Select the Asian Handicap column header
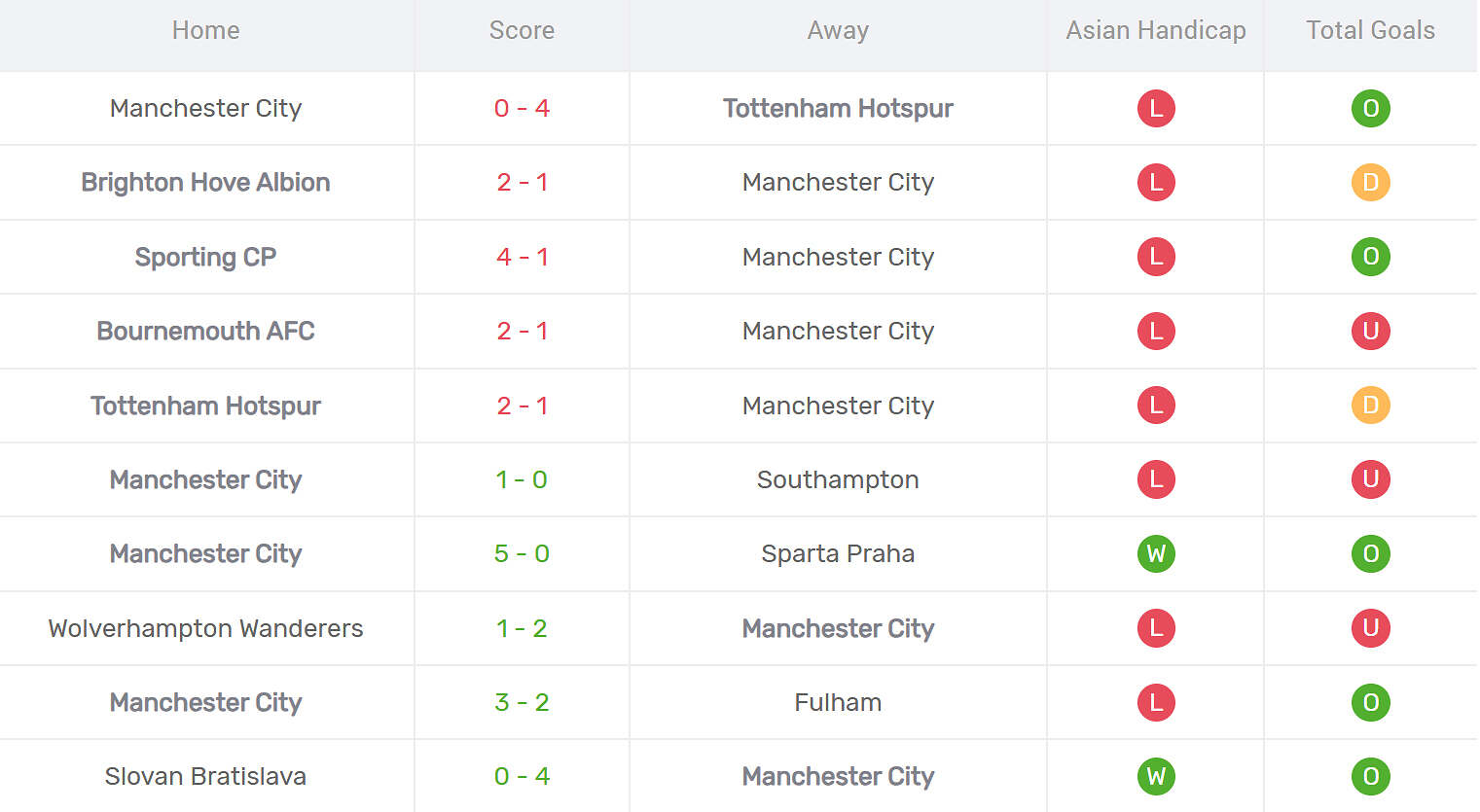The width and height of the screenshot is (1480, 812). pos(1155,30)
